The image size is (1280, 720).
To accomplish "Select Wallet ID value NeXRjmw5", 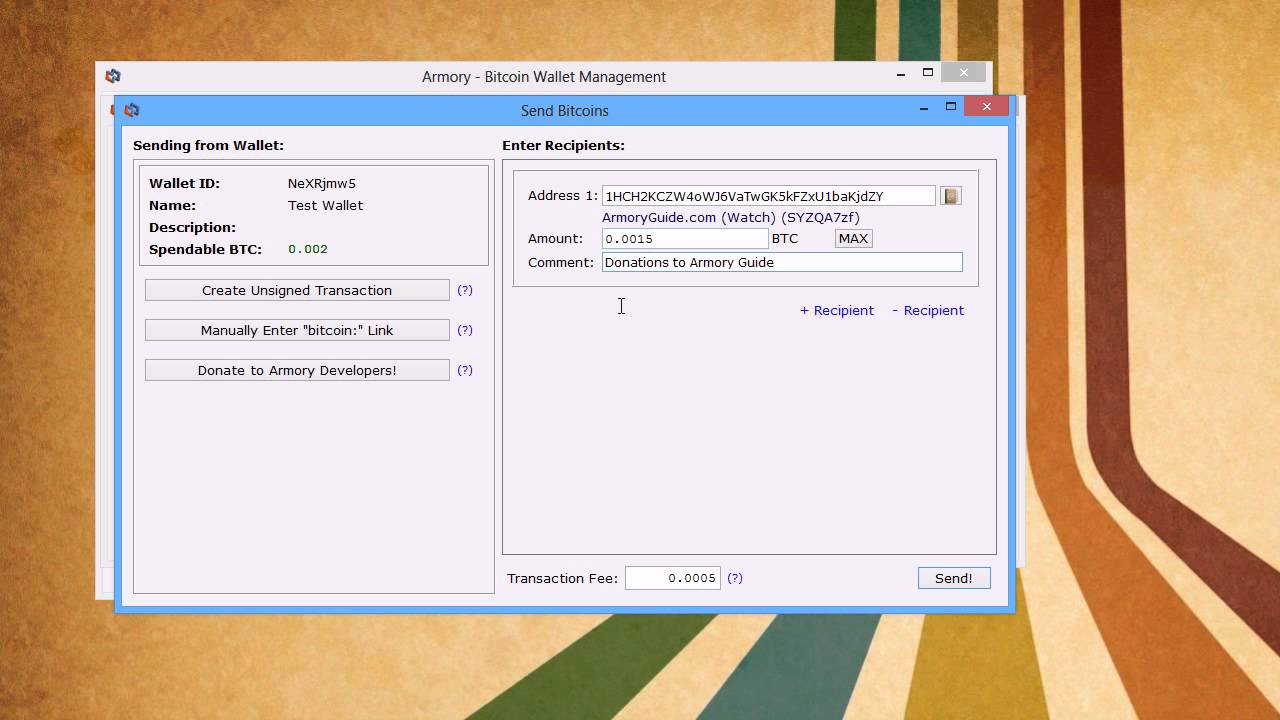I will 322,183.
